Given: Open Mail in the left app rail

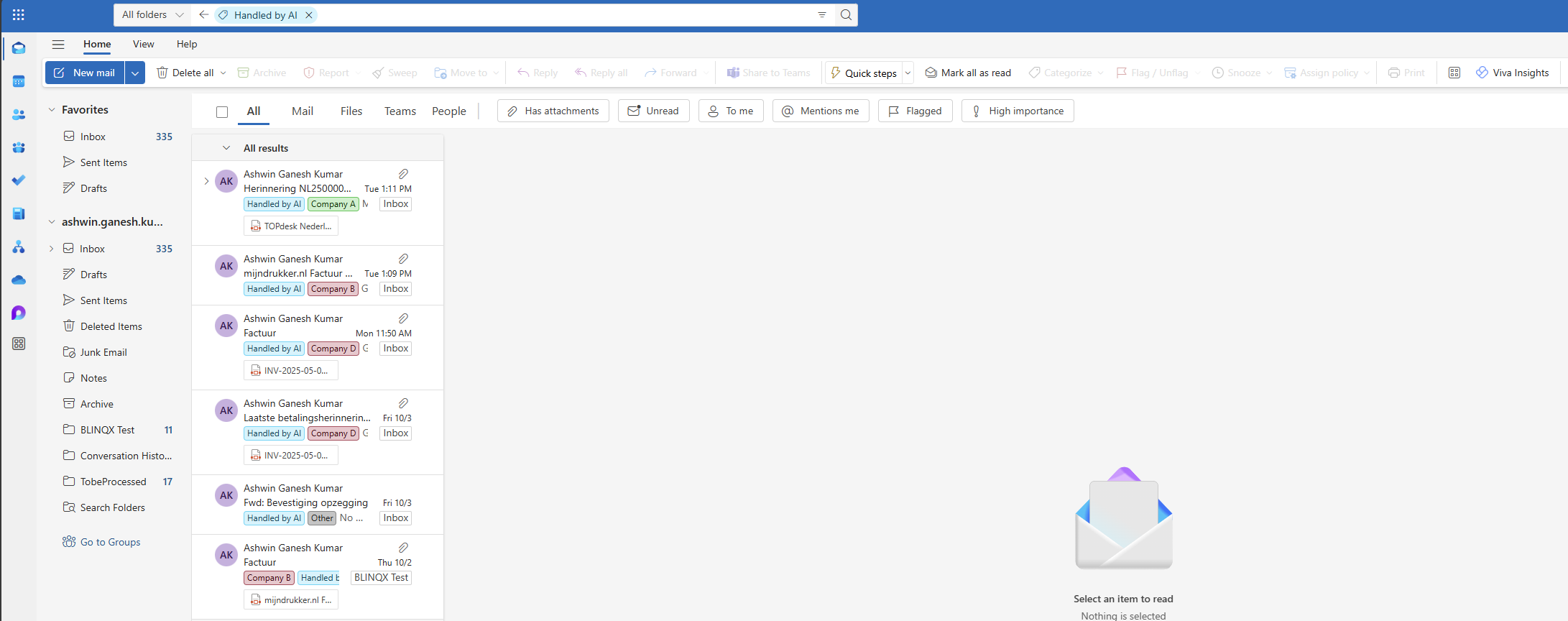Looking at the screenshot, I should tap(19, 48).
